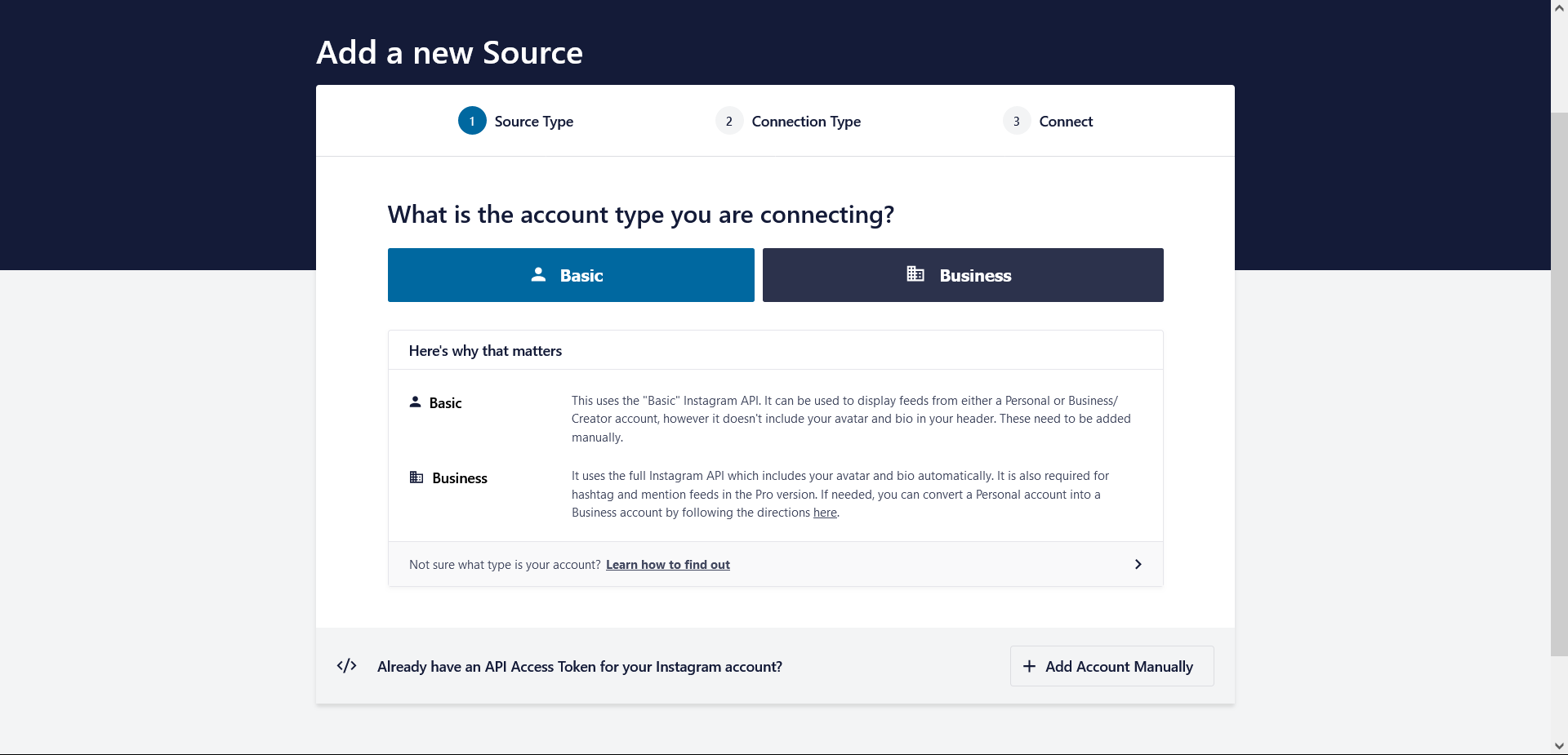Open the Connect step label

[x=1065, y=122]
